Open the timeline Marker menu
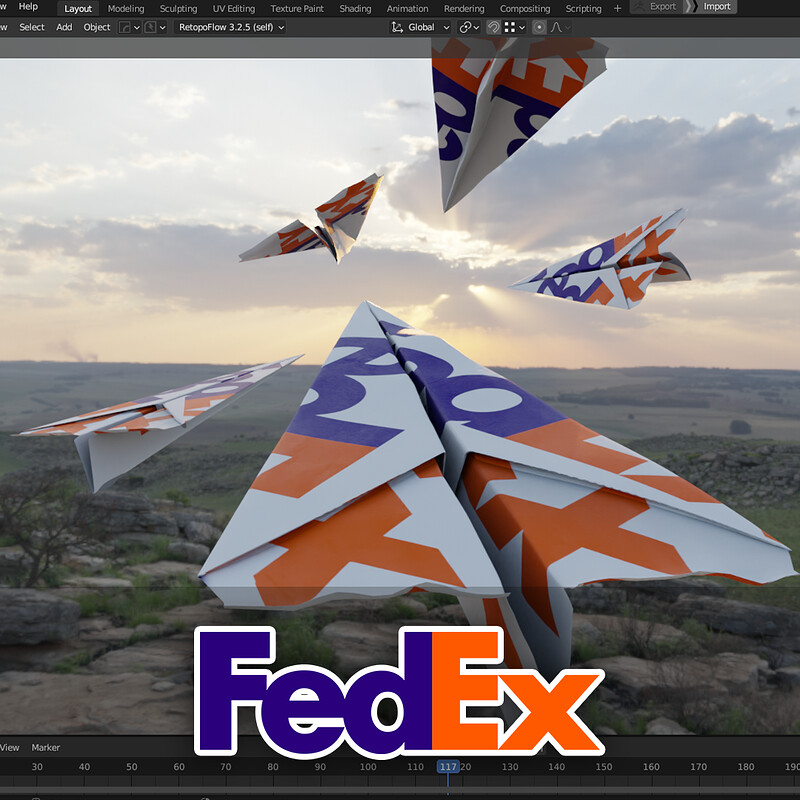The image size is (800, 800). 46,747
